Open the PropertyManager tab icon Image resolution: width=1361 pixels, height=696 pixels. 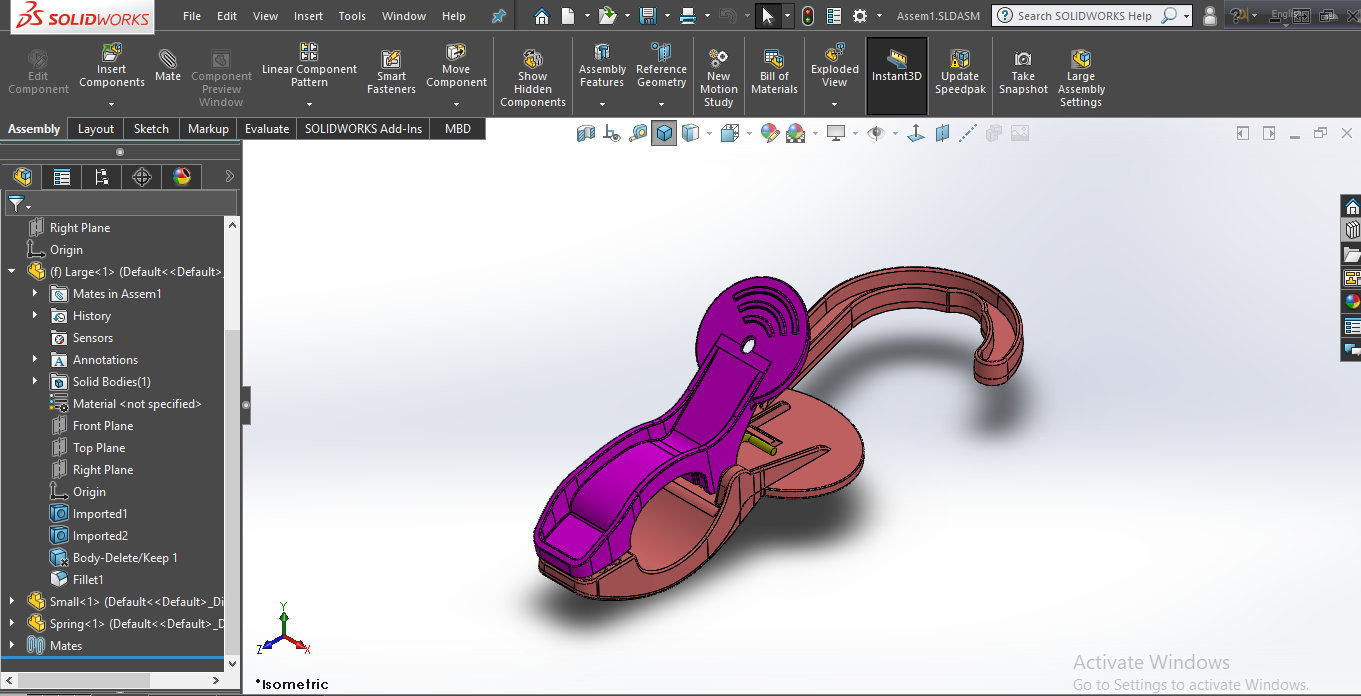tap(62, 177)
